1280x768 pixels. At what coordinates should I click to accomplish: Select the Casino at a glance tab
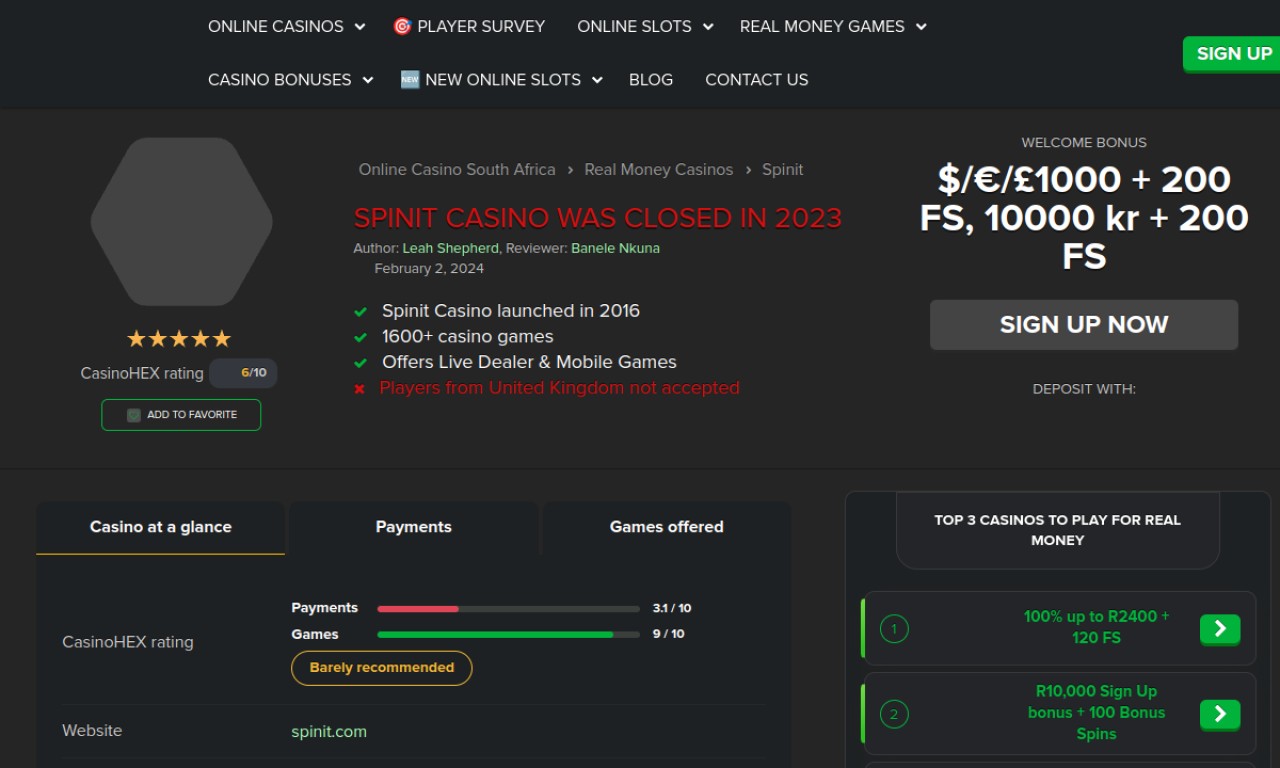pos(161,527)
